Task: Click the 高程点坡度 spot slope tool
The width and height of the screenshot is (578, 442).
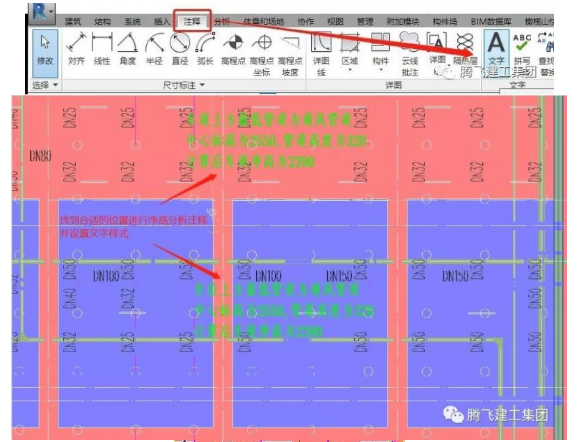Action: tap(290, 55)
